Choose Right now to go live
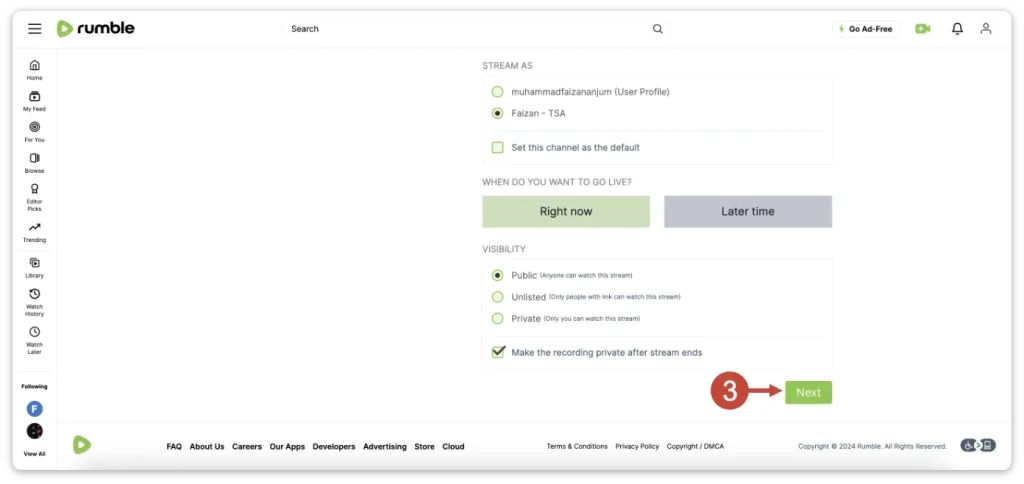Viewport: 1024px width, 484px height. (x=566, y=212)
